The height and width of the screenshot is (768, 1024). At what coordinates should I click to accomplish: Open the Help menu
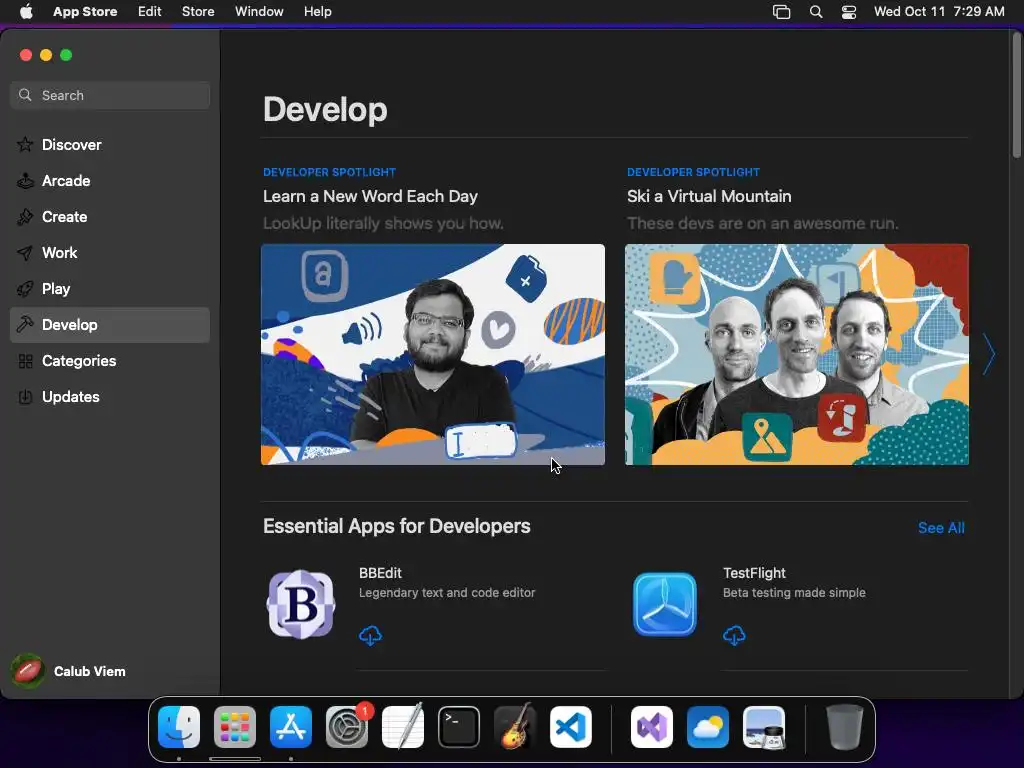coord(317,12)
